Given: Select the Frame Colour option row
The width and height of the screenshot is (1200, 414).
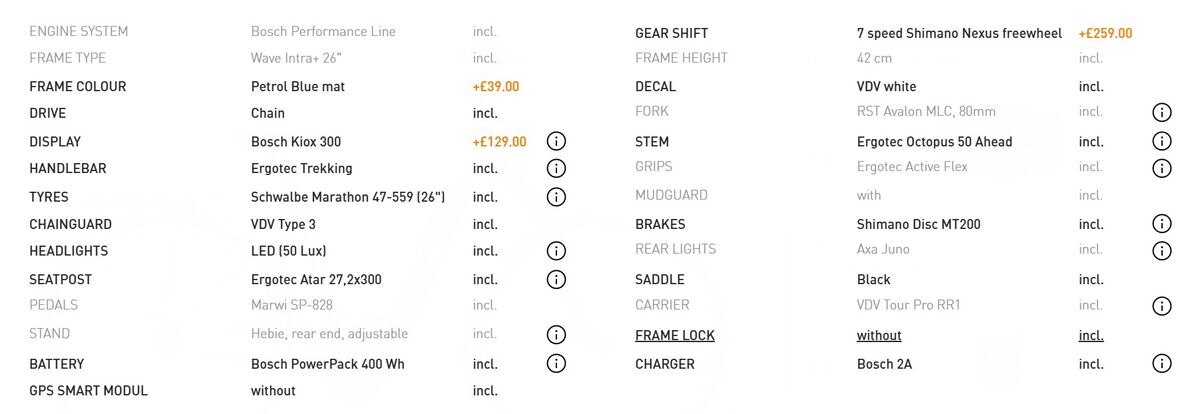Looking at the screenshot, I should click(x=78, y=87).
